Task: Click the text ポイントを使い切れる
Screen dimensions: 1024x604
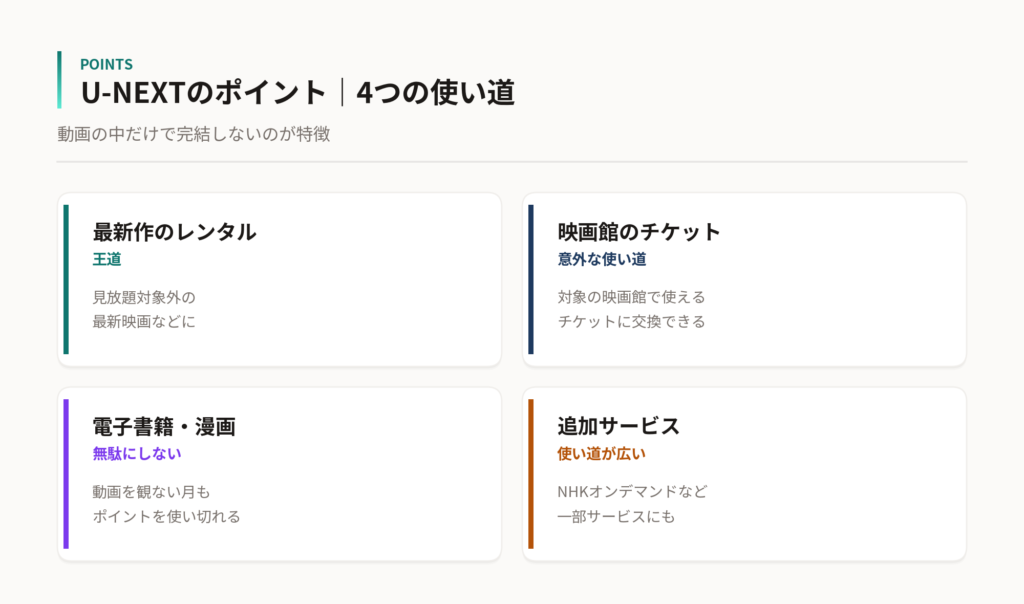Action: pyautogui.click(x=166, y=517)
